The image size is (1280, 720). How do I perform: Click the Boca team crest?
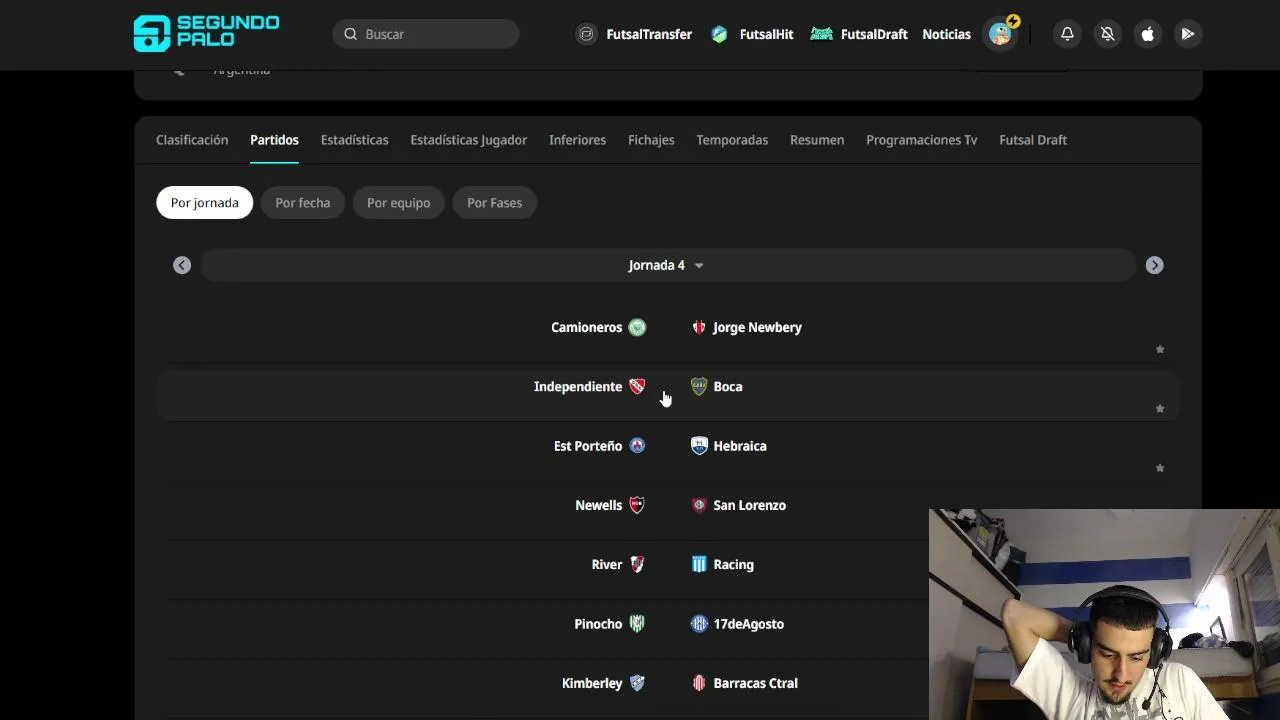tap(699, 386)
